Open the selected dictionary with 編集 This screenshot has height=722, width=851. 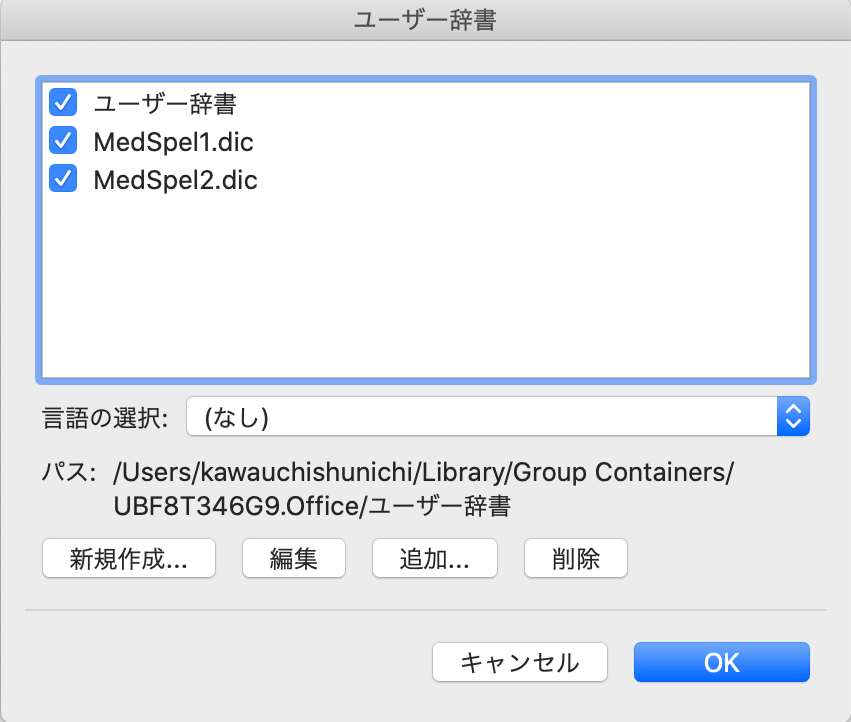coord(294,558)
